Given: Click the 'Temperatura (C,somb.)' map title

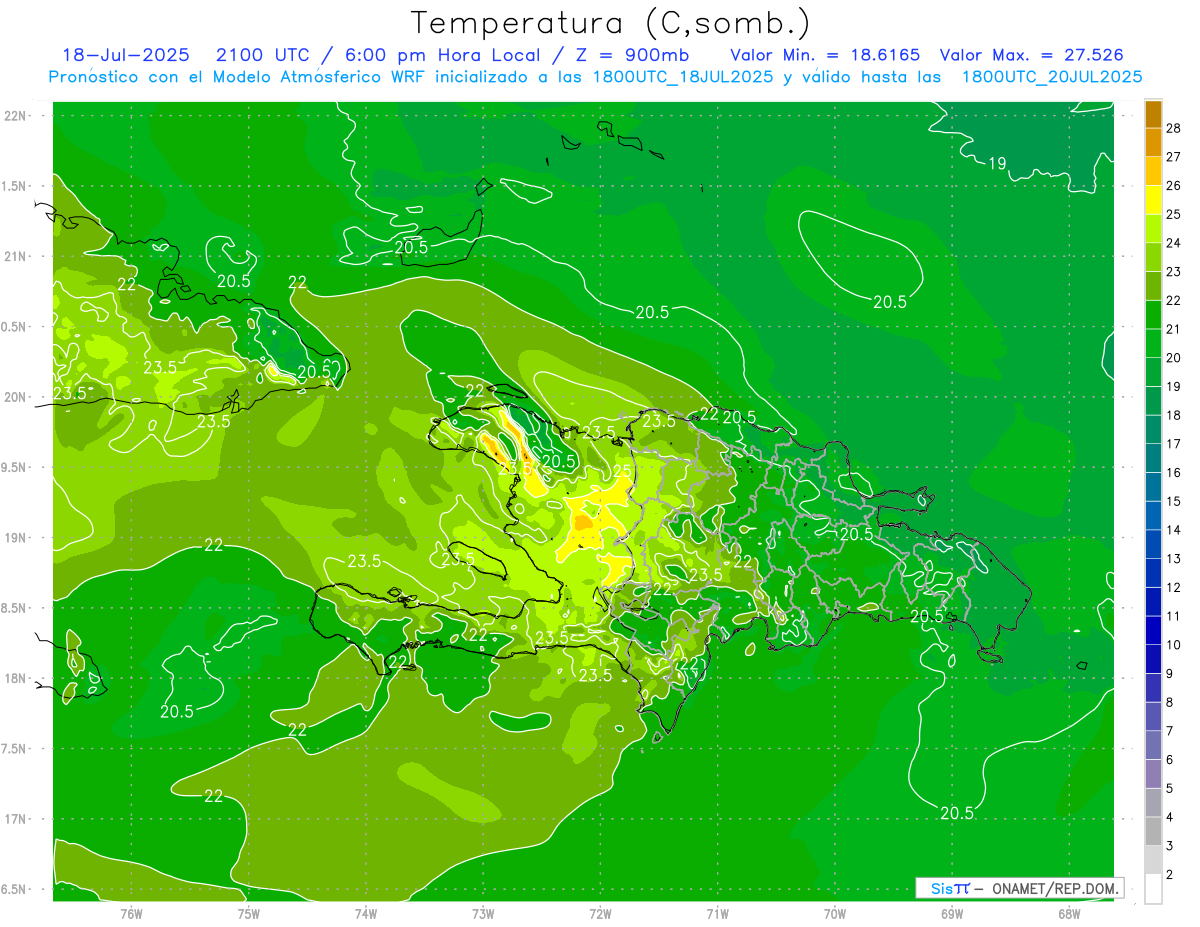Looking at the screenshot, I should click(x=610, y=23).
